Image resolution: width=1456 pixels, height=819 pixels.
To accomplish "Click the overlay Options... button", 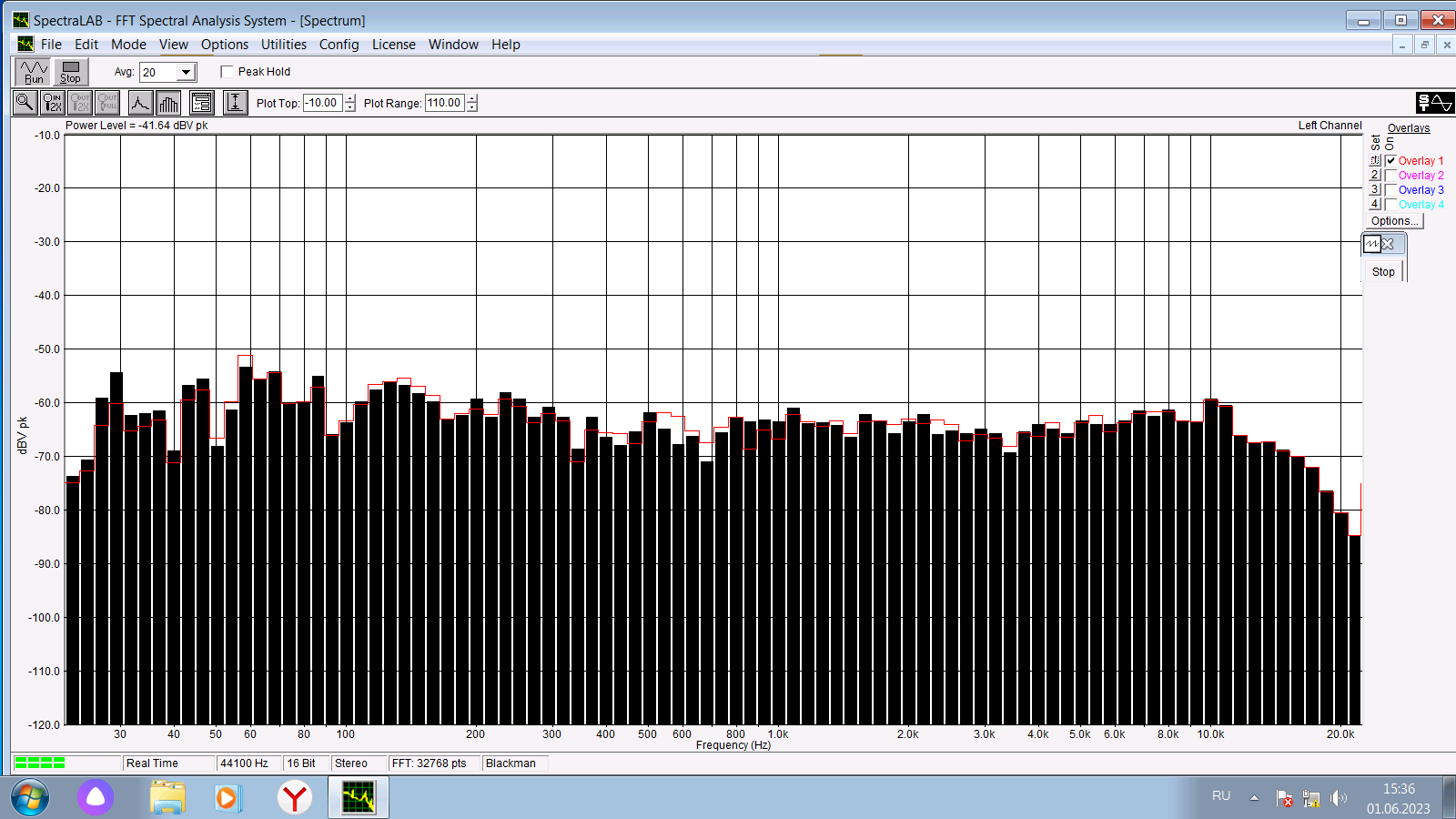I will click(1395, 221).
